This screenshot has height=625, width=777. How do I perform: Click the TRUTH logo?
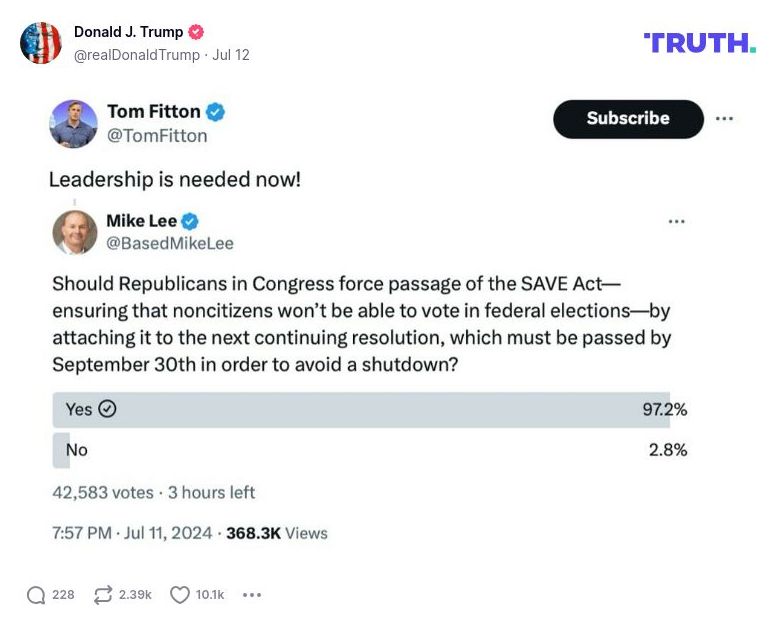699,42
